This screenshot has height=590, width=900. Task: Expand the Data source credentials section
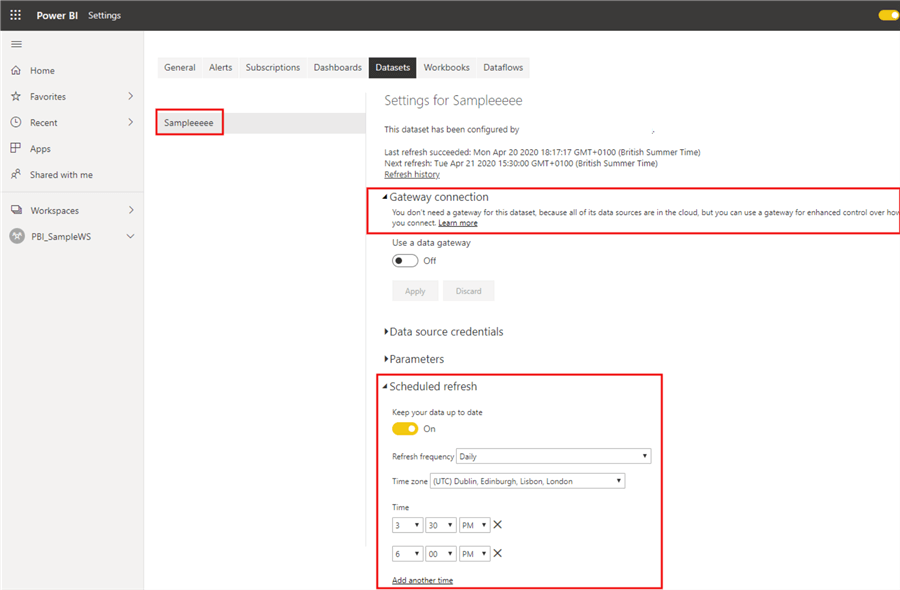point(386,332)
